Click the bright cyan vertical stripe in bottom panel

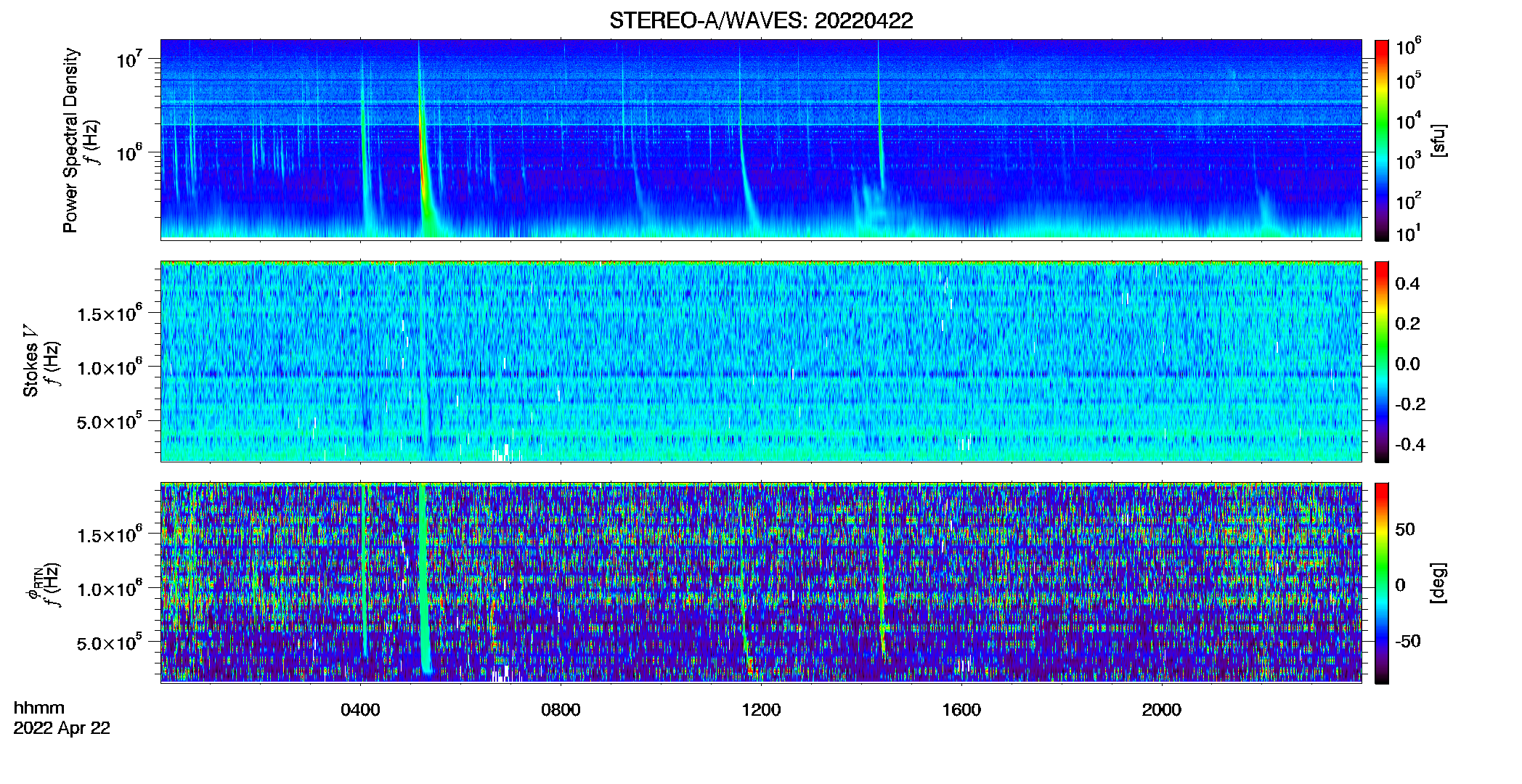[423, 577]
